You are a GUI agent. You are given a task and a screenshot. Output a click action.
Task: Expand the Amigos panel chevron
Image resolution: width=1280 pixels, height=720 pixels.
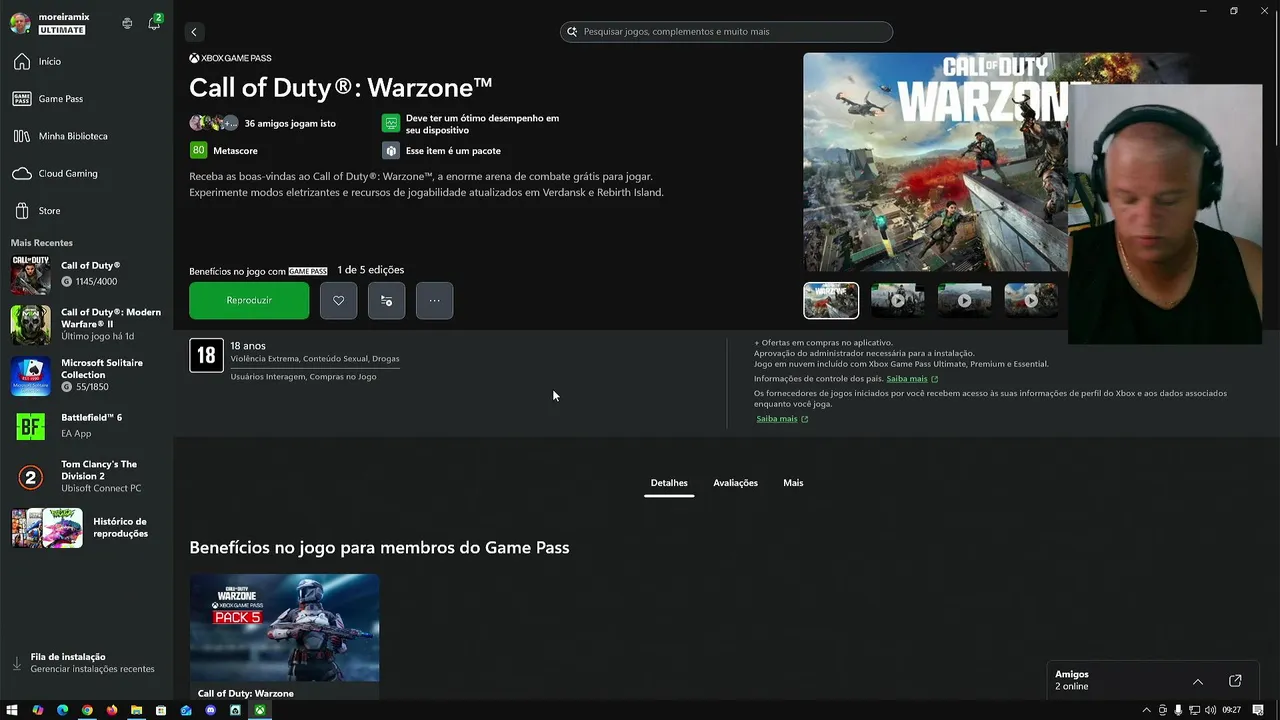[x=1198, y=681]
